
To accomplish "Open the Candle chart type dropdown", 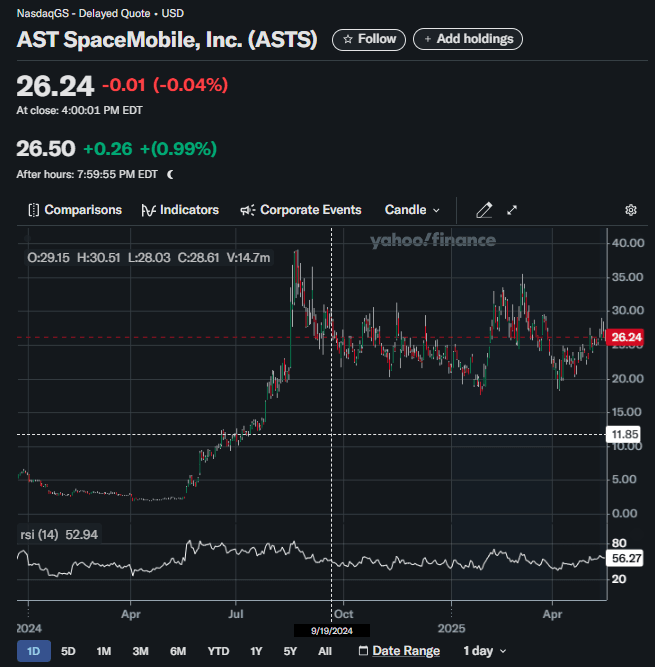I will [412, 210].
